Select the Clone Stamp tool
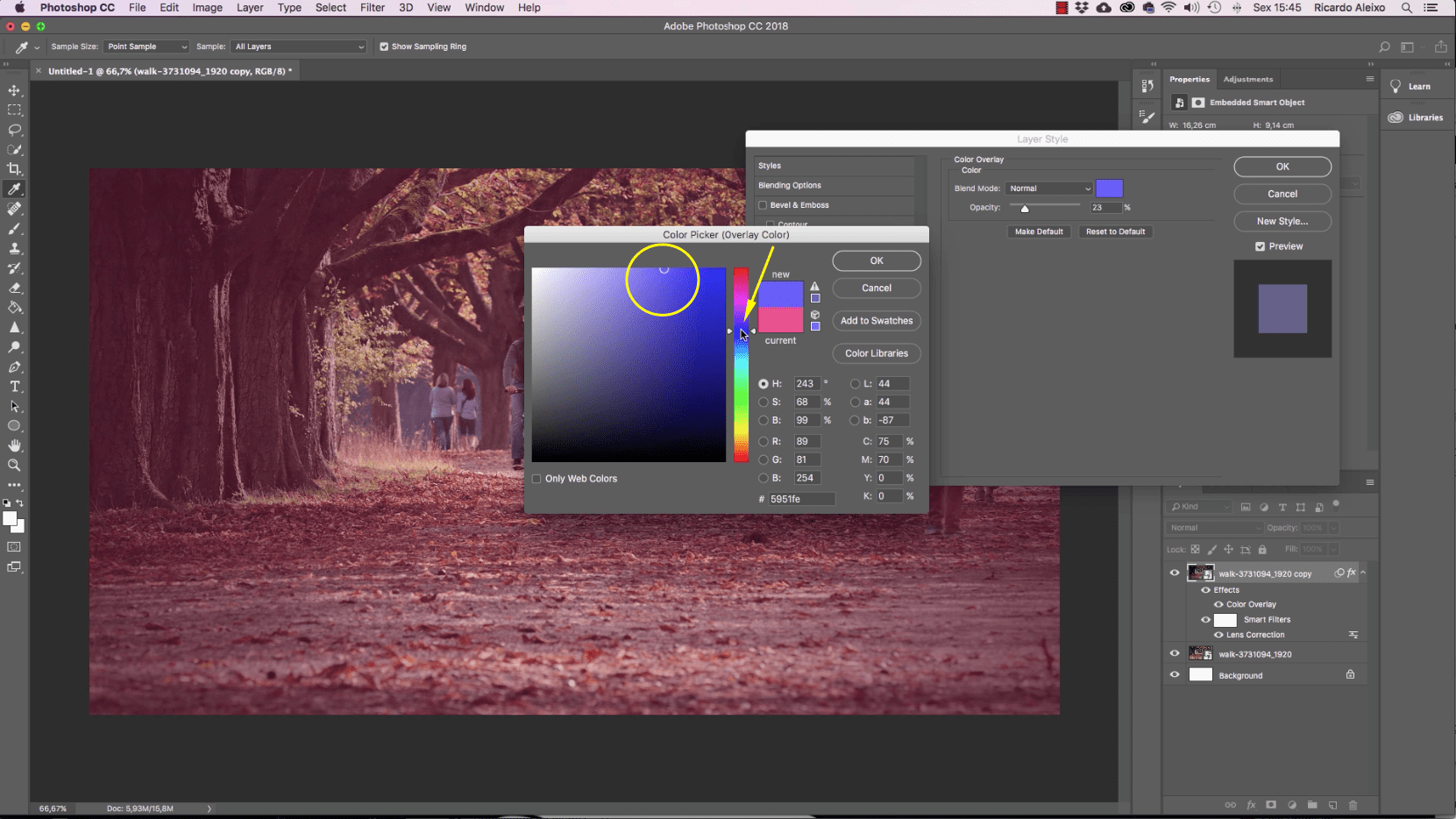Image resolution: width=1456 pixels, height=819 pixels. (14, 248)
